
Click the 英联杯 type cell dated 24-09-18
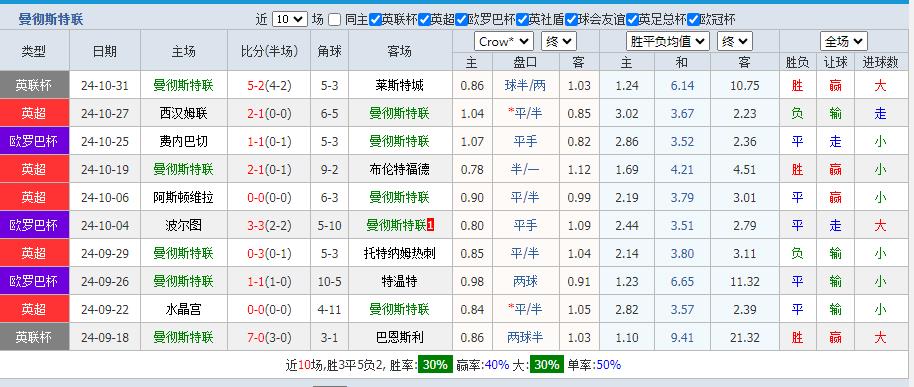(34, 337)
